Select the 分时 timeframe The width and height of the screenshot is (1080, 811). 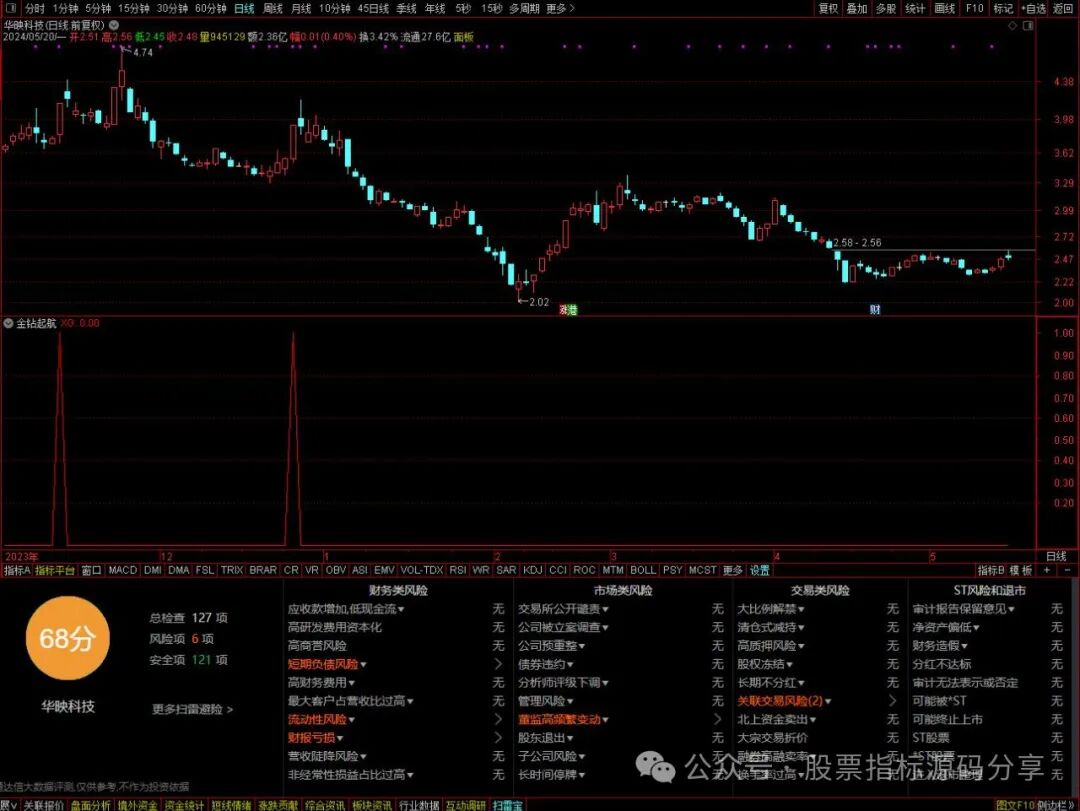(34, 8)
